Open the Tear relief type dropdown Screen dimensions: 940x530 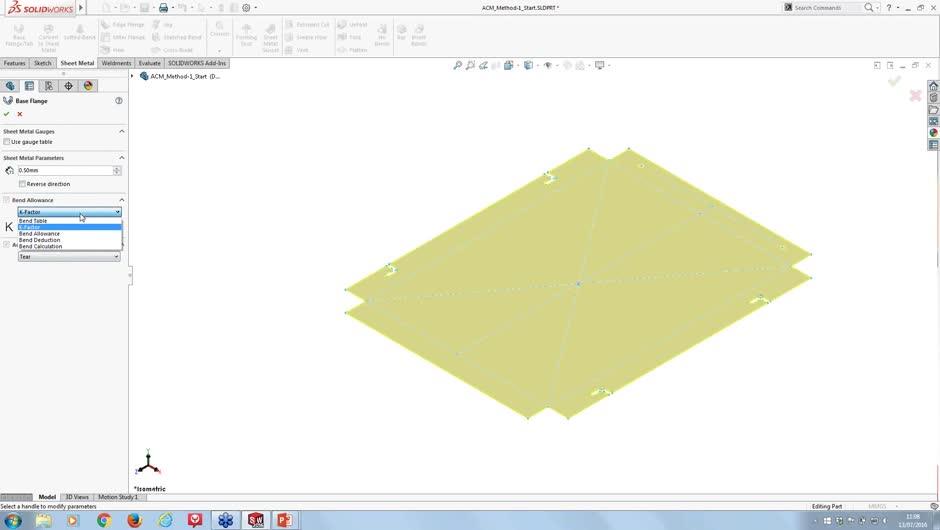[x=69, y=257]
